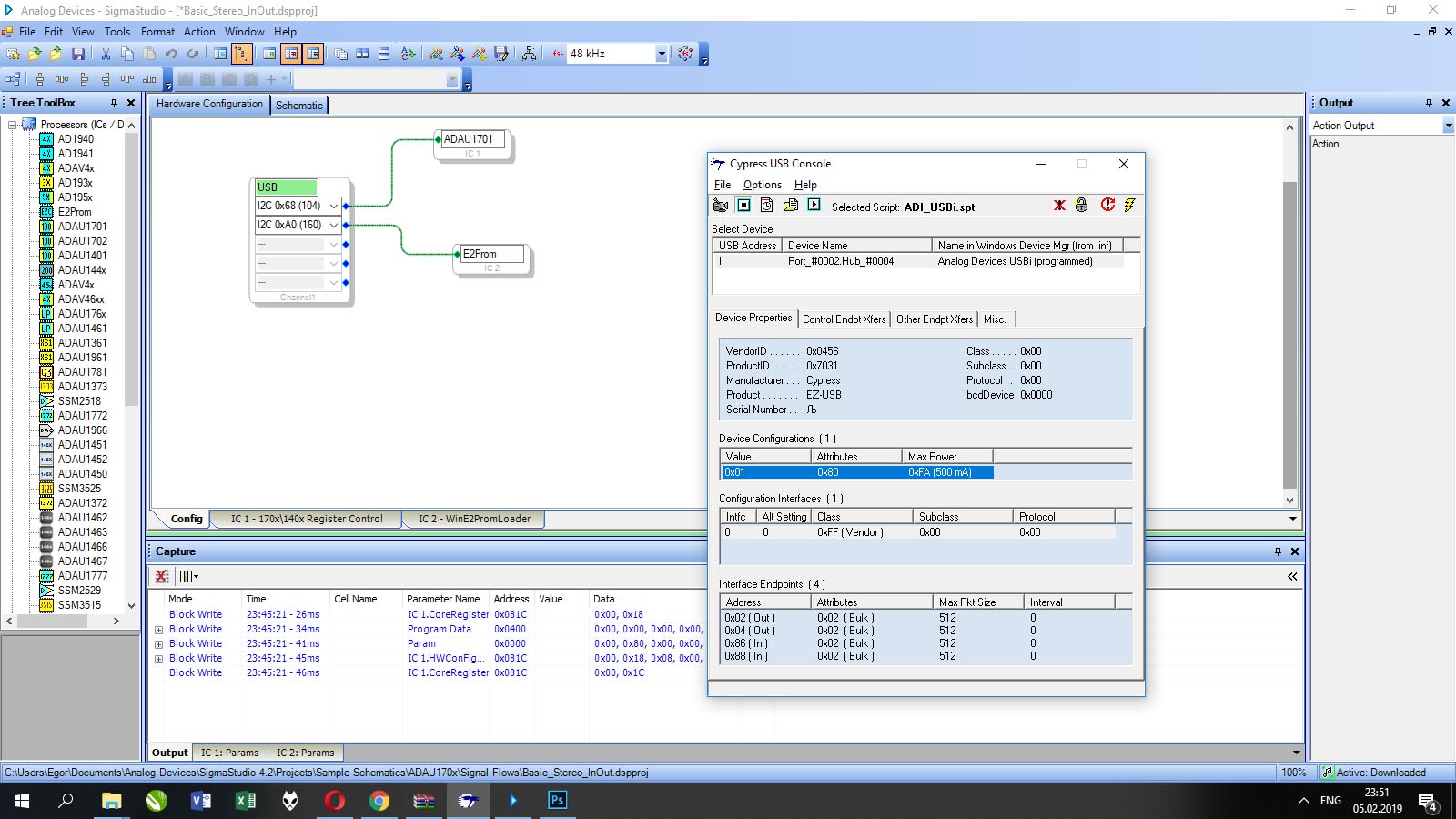Open the I2C 0xA0 (160) dropdown
This screenshot has height=819, width=1456.
pyautogui.click(x=333, y=225)
